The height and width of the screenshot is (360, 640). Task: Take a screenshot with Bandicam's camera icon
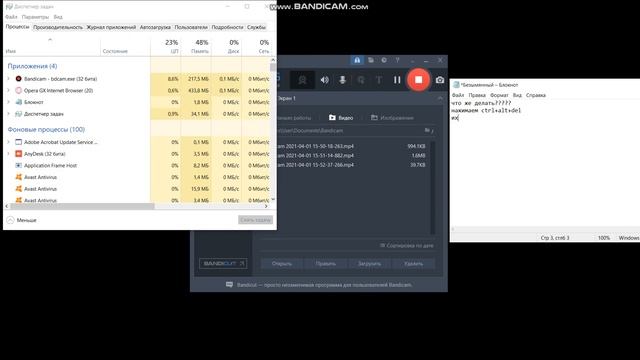(x=440, y=80)
